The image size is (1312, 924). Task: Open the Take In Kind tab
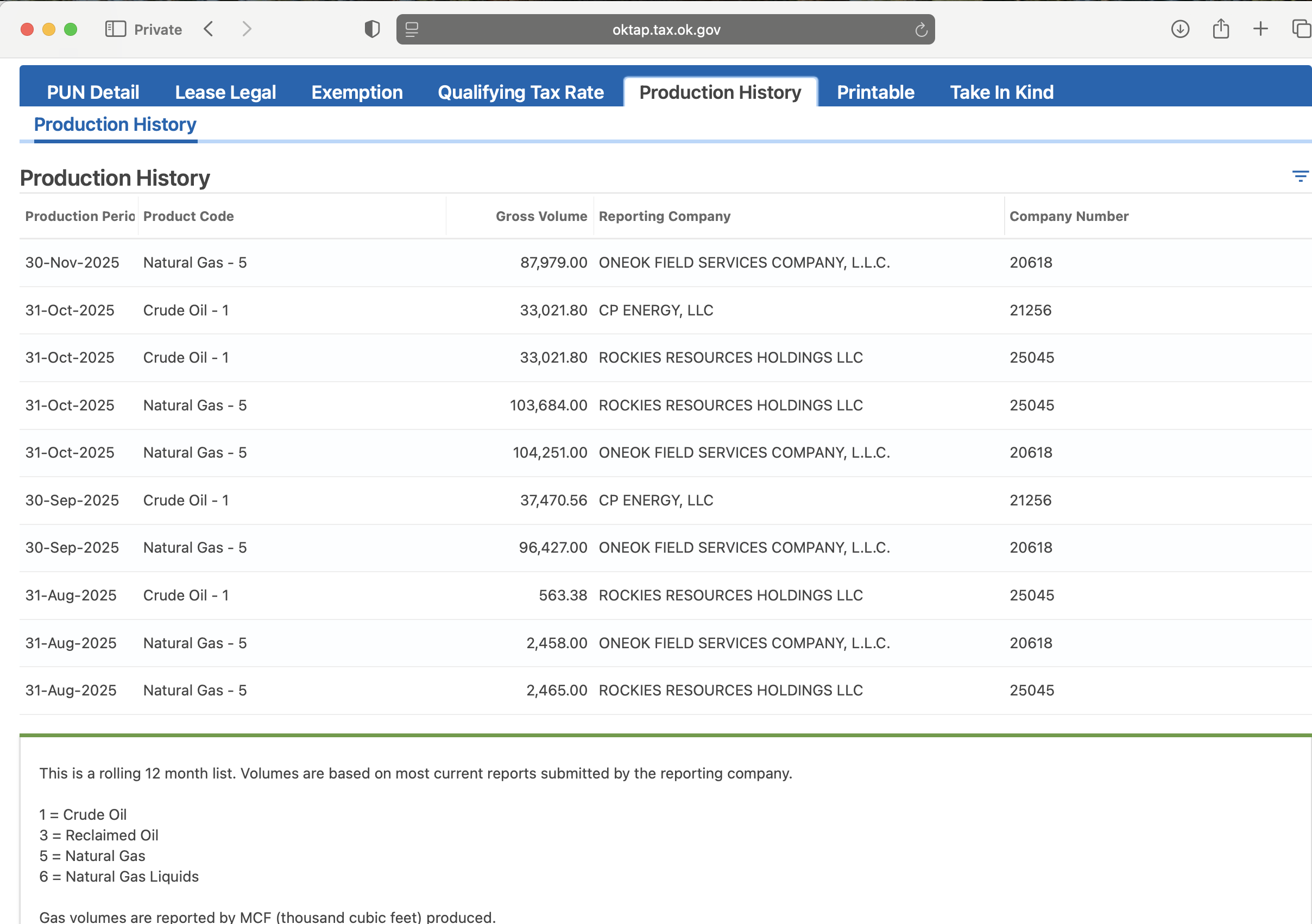coord(1002,92)
